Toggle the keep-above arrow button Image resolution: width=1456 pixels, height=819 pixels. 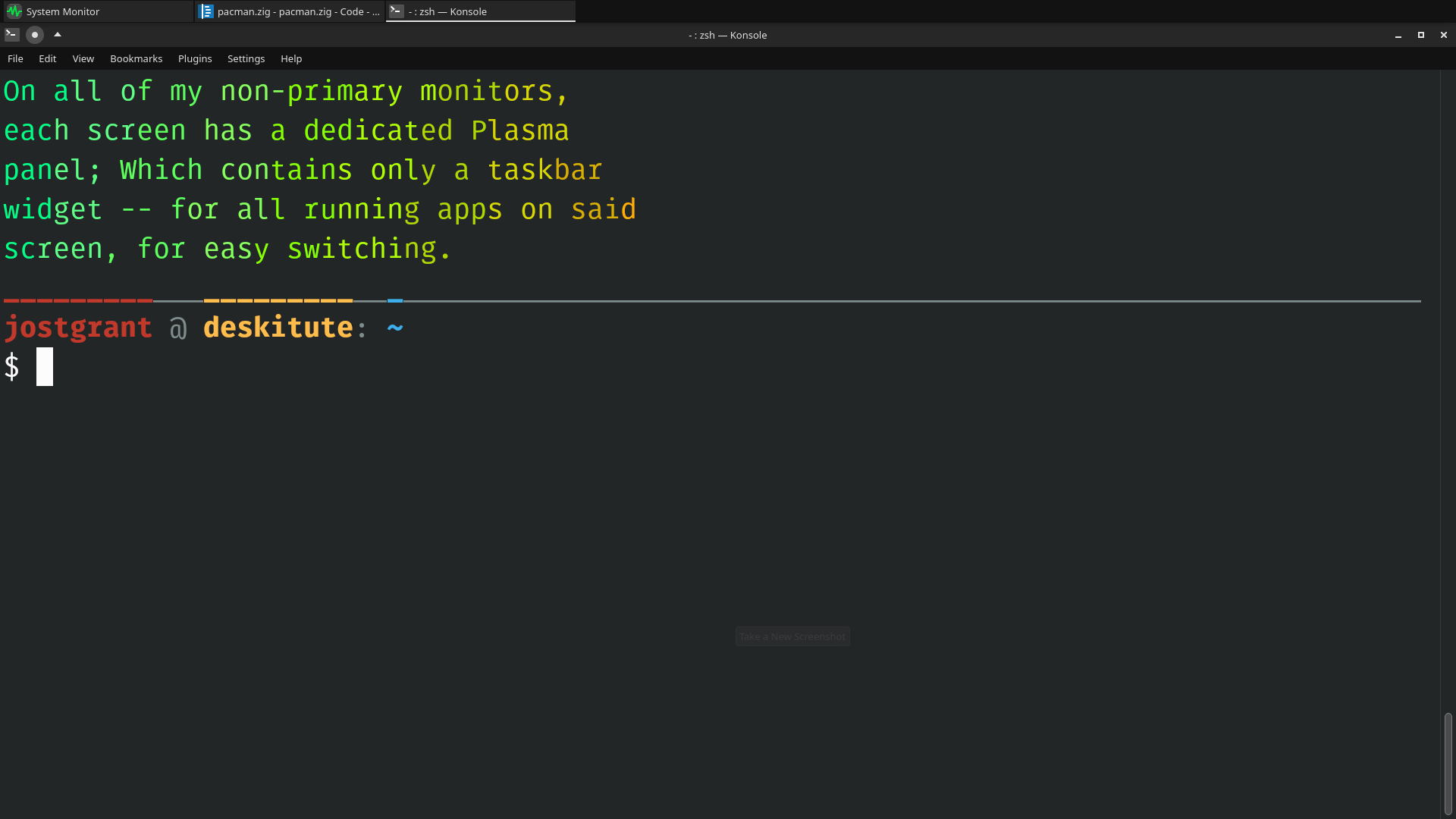[58, 35]
